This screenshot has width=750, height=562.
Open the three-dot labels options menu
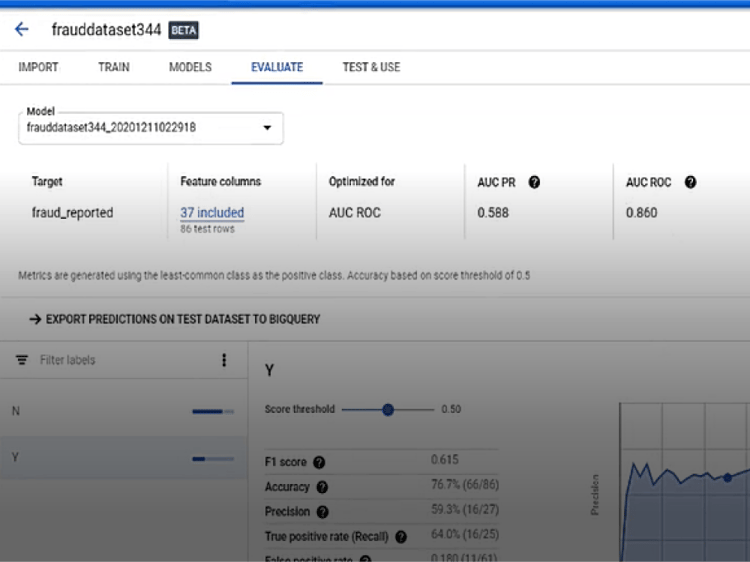tap(224, 360)
